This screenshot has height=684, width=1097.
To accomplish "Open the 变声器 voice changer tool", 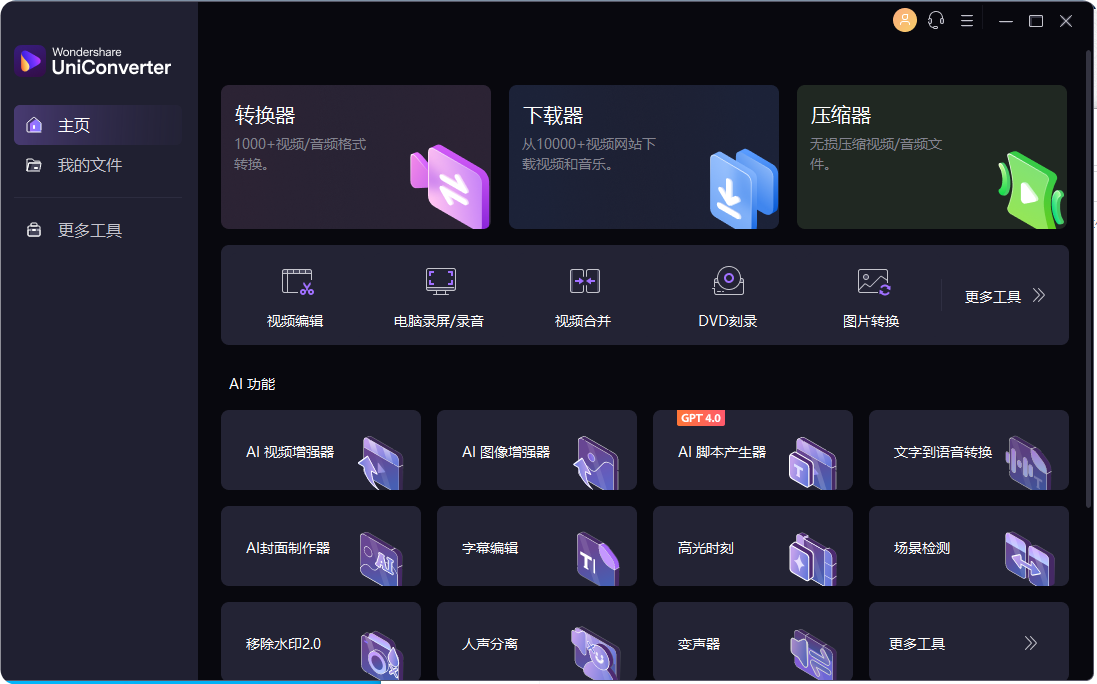I will pyautogui.click(x=752, y=643).
